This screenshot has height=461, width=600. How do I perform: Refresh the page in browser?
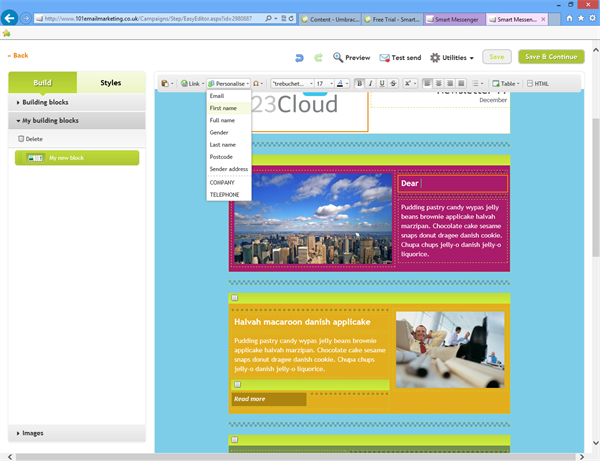pyautogui.click(x=291, y=18)
